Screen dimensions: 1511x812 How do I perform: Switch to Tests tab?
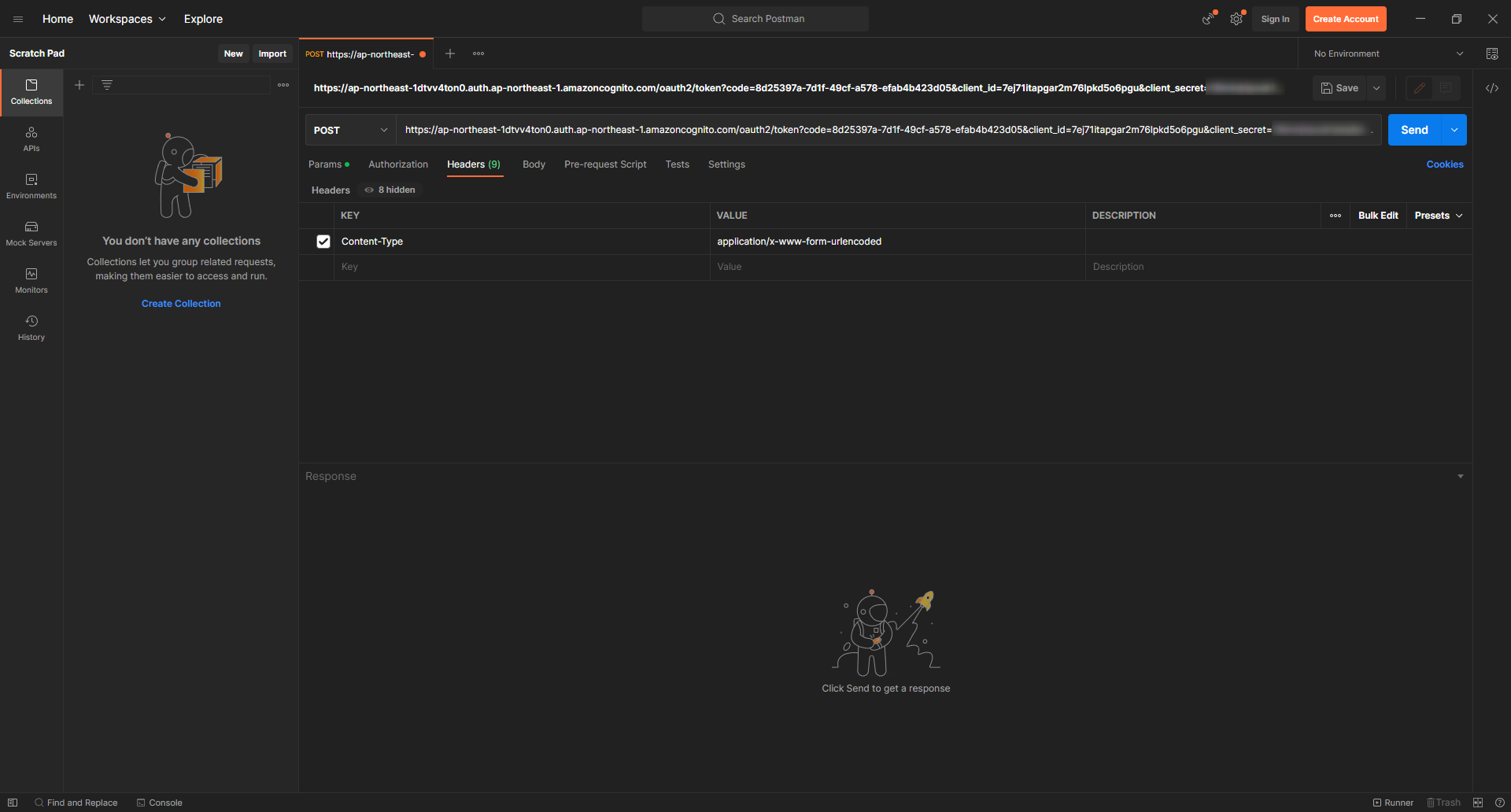coord(677,164)
